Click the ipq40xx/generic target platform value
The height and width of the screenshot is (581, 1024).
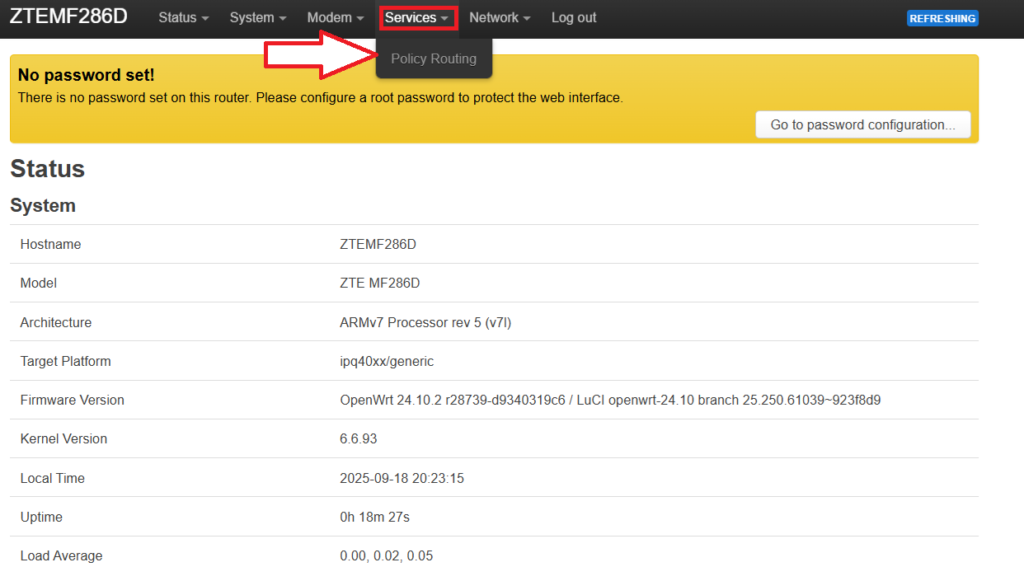point(386,361)
